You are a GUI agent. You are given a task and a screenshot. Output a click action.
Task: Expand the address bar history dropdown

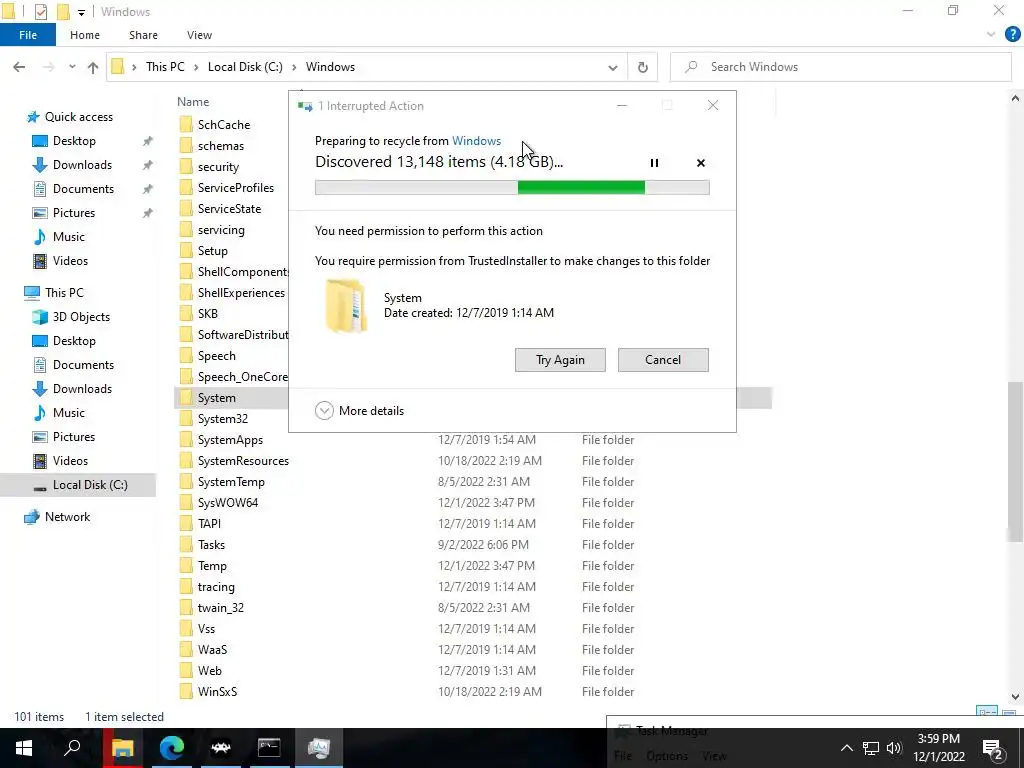(x=613, y=67)
